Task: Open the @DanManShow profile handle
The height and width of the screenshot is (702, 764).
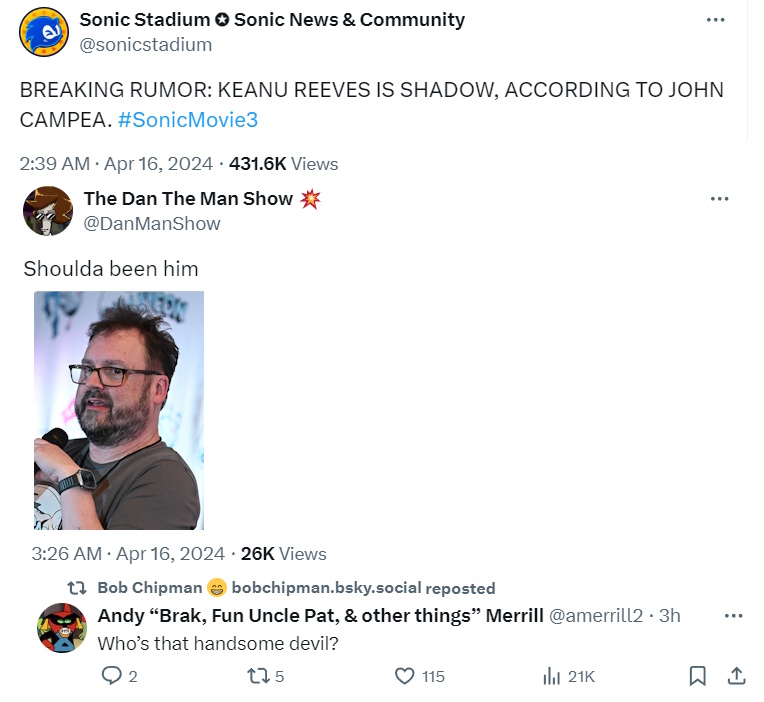Action: (x=152, y=224)
